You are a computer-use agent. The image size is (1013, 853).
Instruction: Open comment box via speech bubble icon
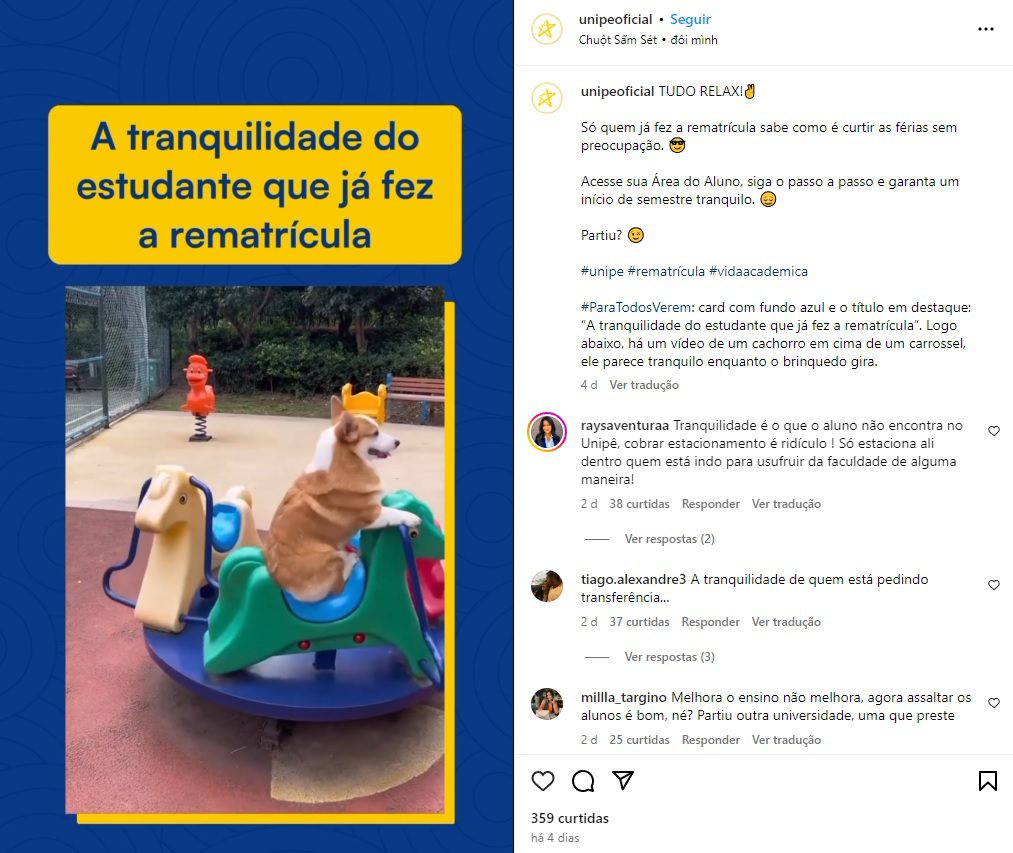583,781
